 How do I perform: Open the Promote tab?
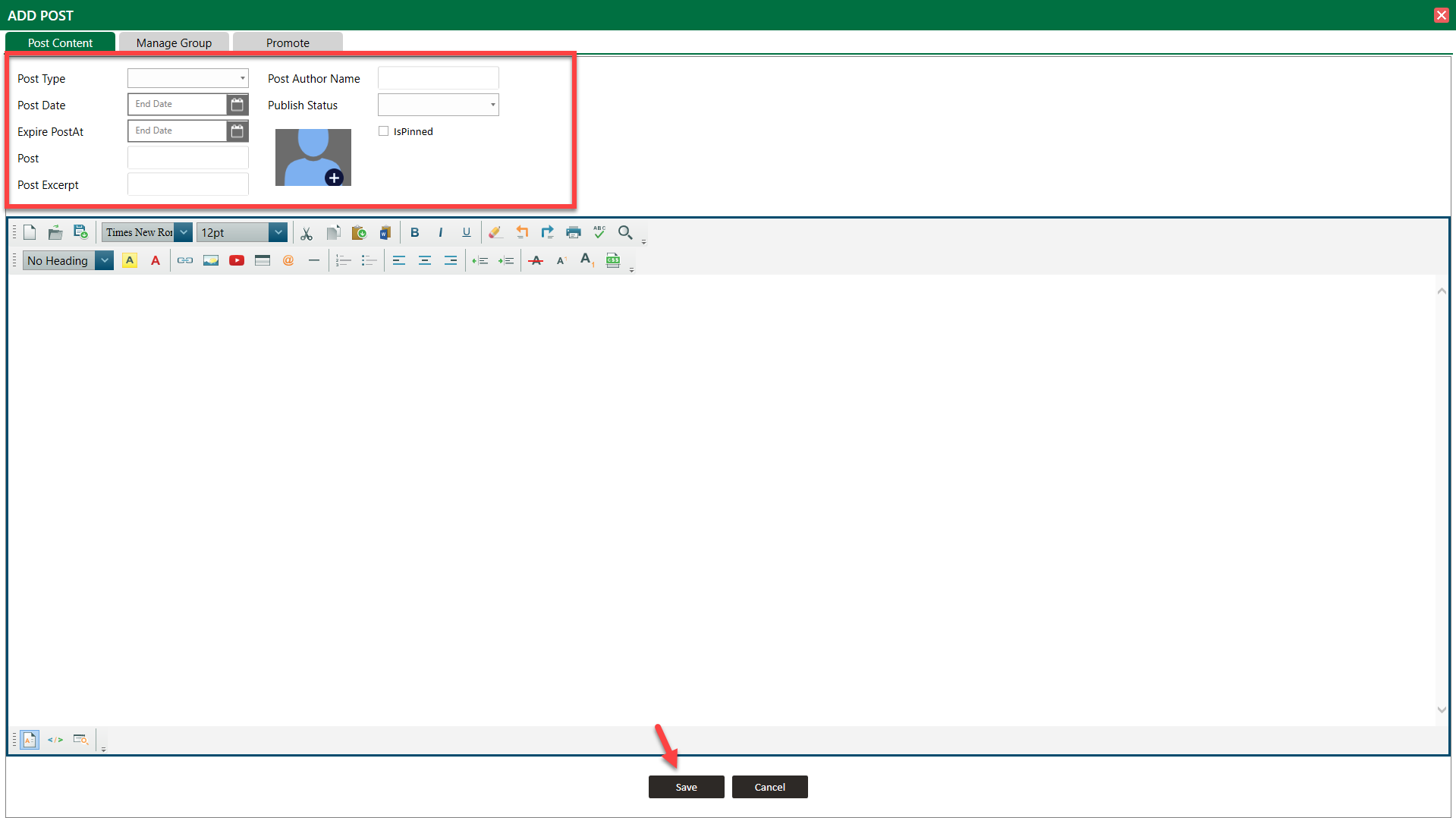(288, 42)
